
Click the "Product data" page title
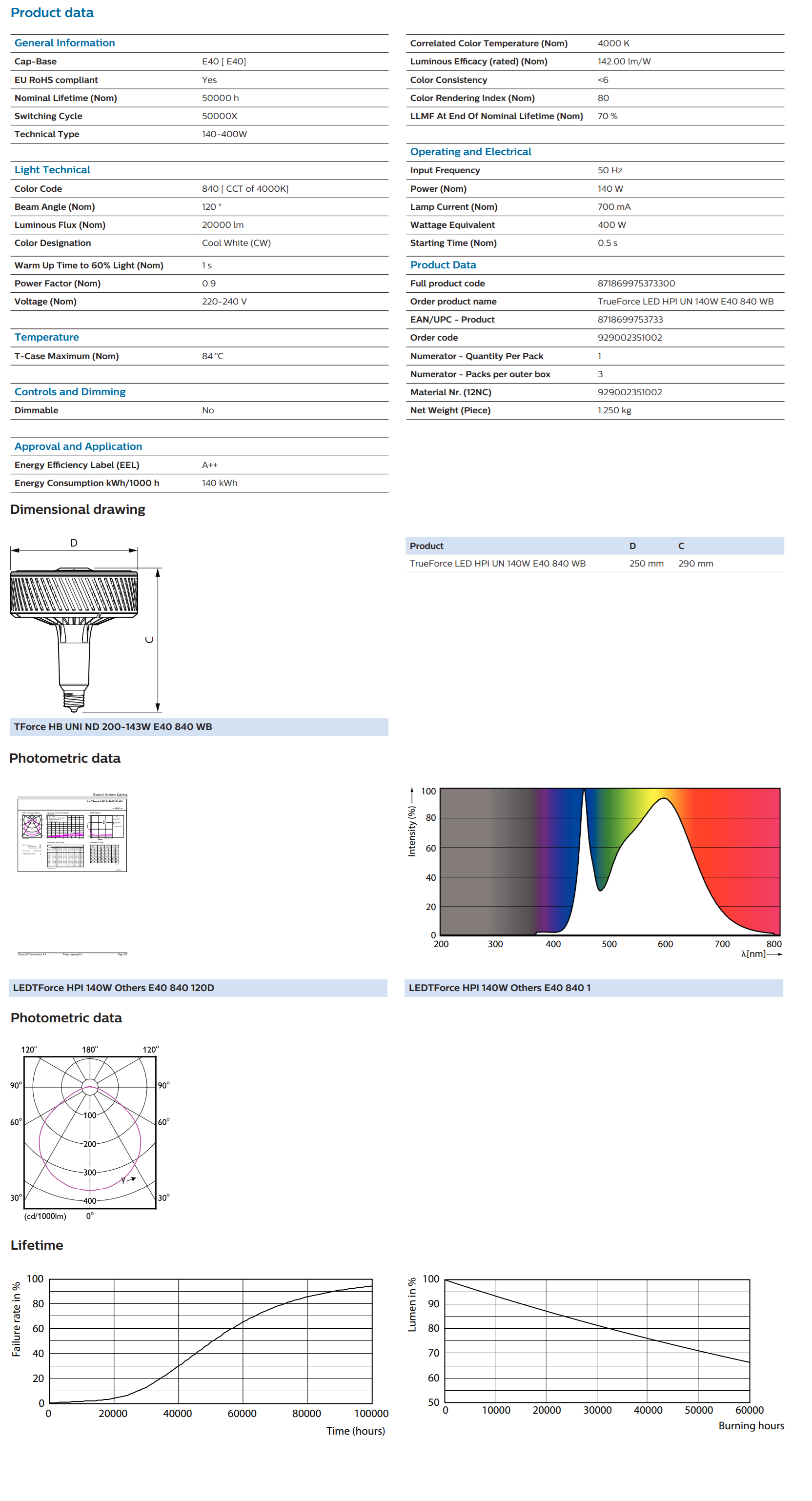click(x=52, y=13)
